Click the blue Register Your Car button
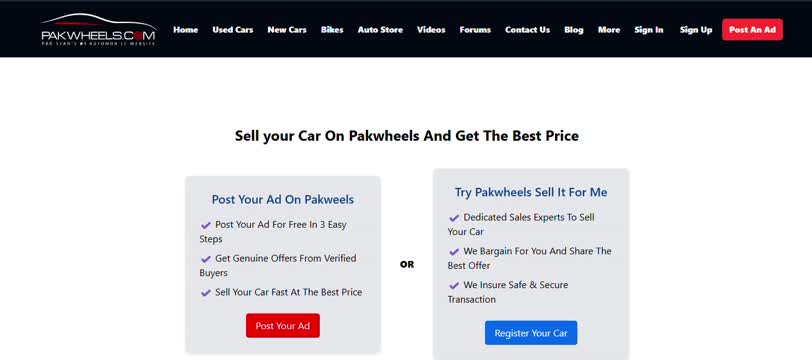Image resolution: width=812 pixels, height=360 pixels. pos(531,333)
